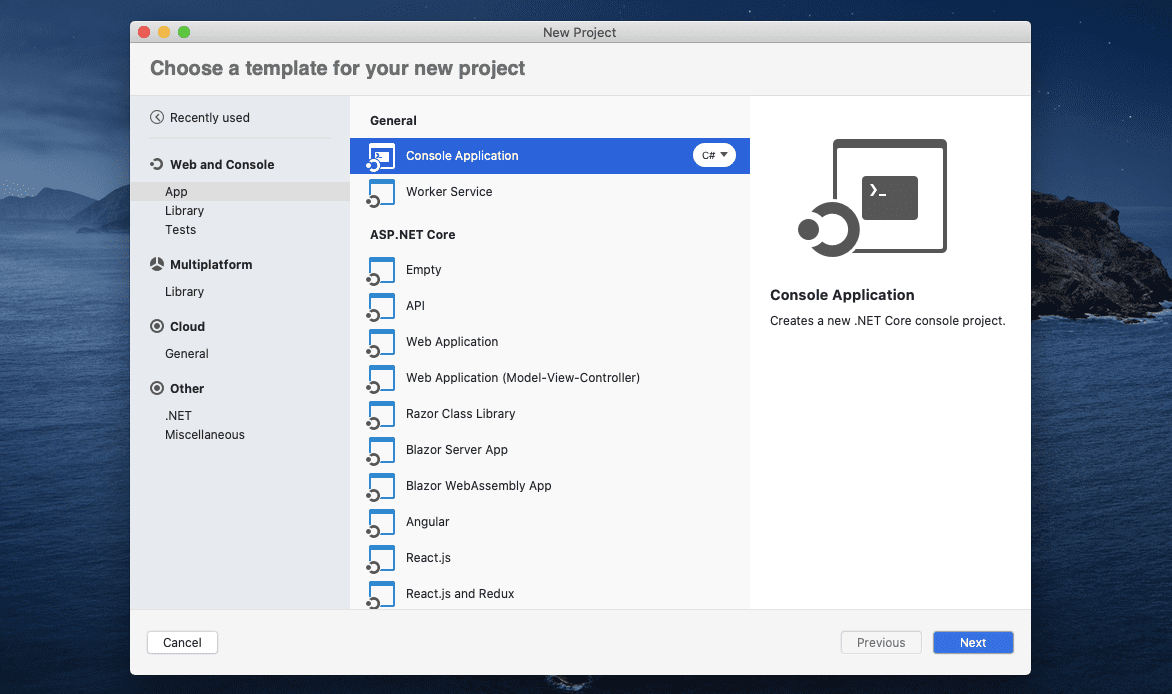Viewport: 1172px width, 694px height.
Task: Select Library under Multiplatform
Action: tap(184, 292)
